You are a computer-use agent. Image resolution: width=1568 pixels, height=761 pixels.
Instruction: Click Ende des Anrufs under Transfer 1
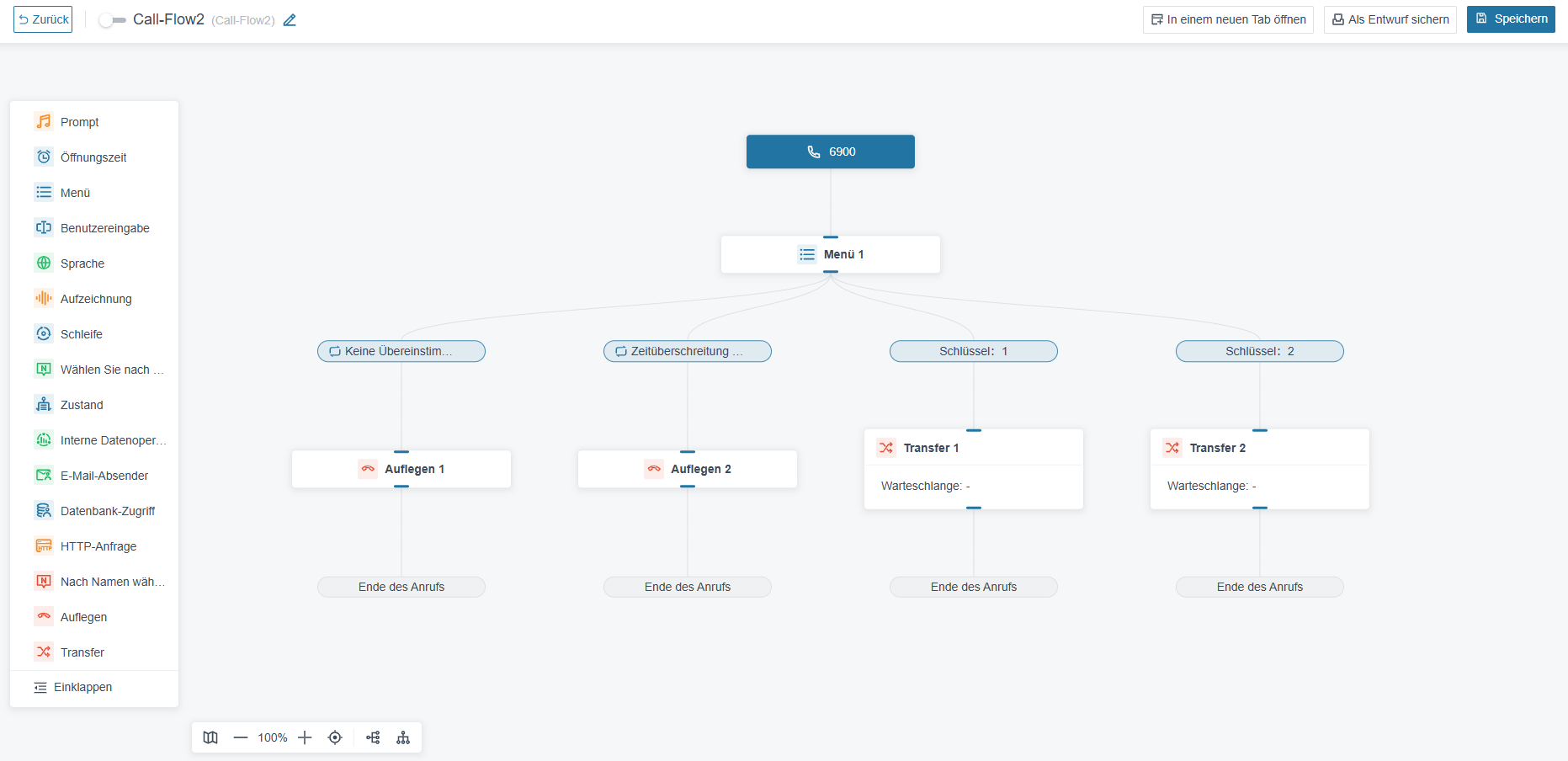[974, 587]
